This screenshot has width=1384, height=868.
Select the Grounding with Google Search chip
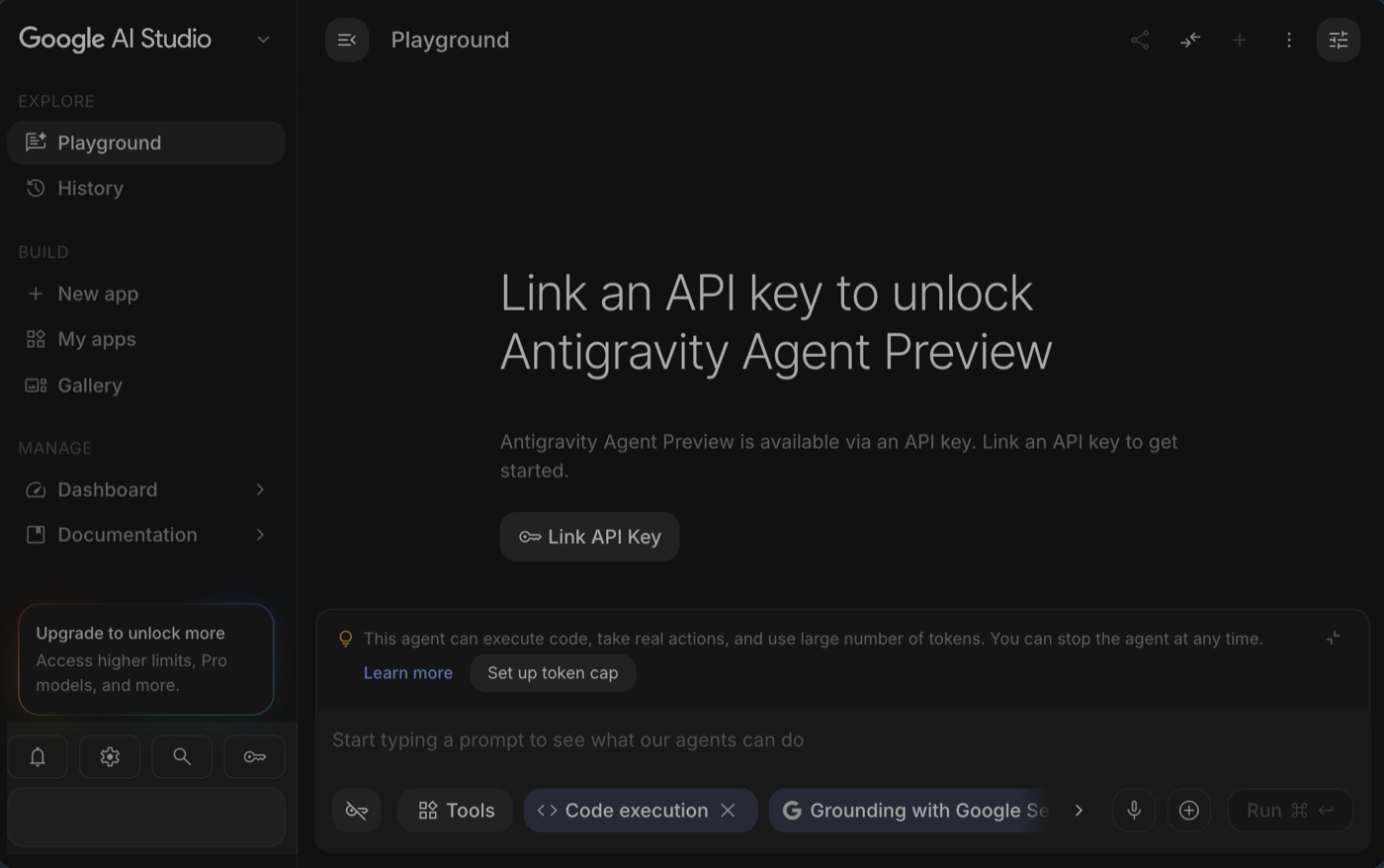click(909, 811)
